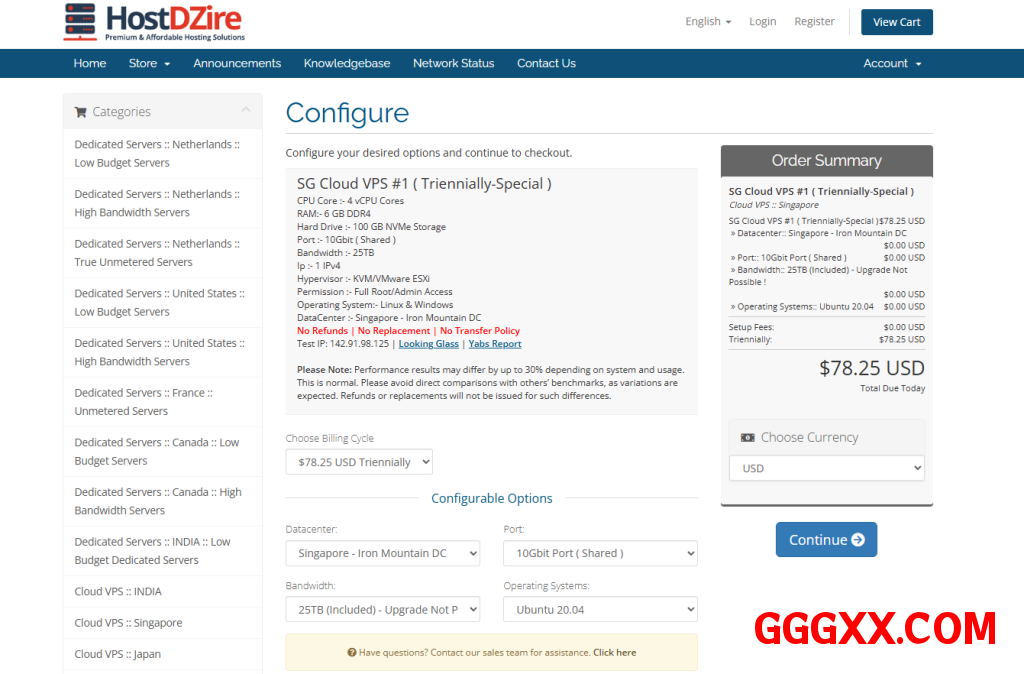1024x674 pixels.
Task: Go to Network Status page
Action: tap(453, 63)
